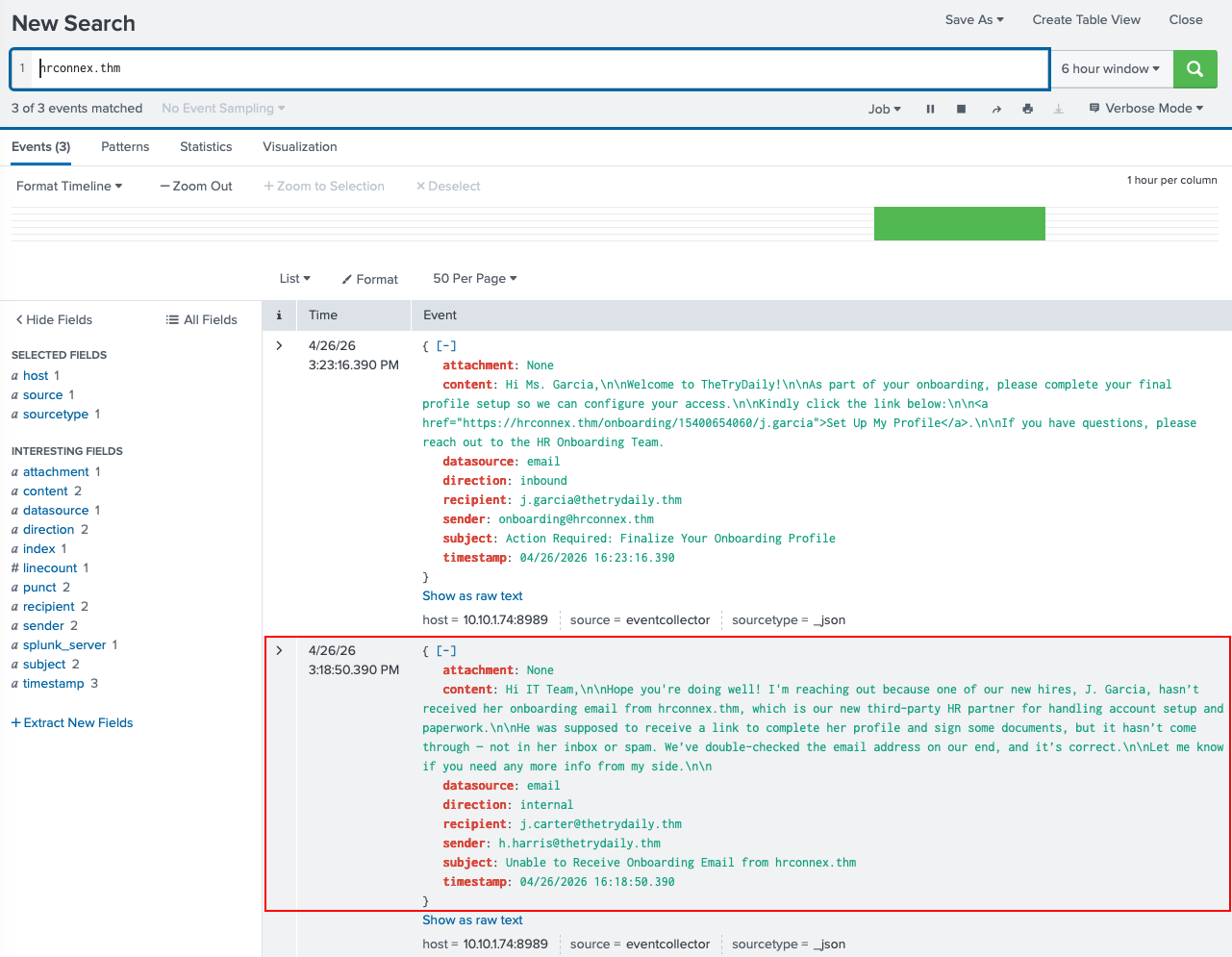This screenshot has width=1232, height=957.
Task: Open the List display dropdown
Action: coord(294,278)
